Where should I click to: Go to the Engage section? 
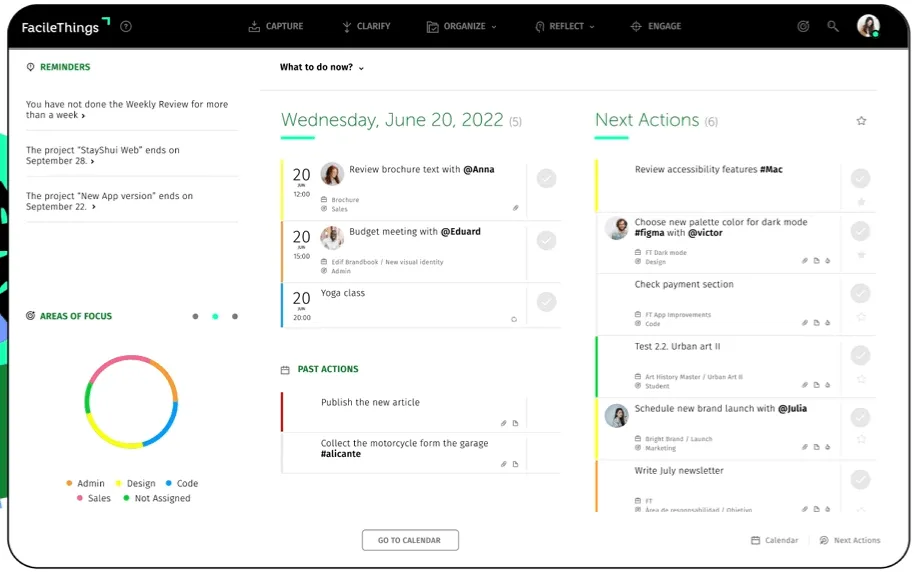point(656,27)
